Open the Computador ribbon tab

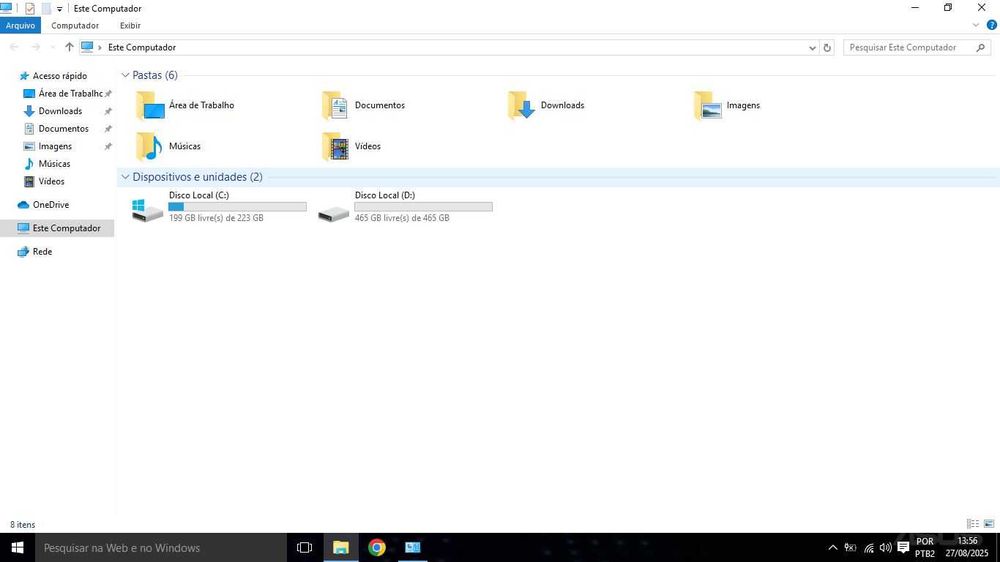[75, 26]
